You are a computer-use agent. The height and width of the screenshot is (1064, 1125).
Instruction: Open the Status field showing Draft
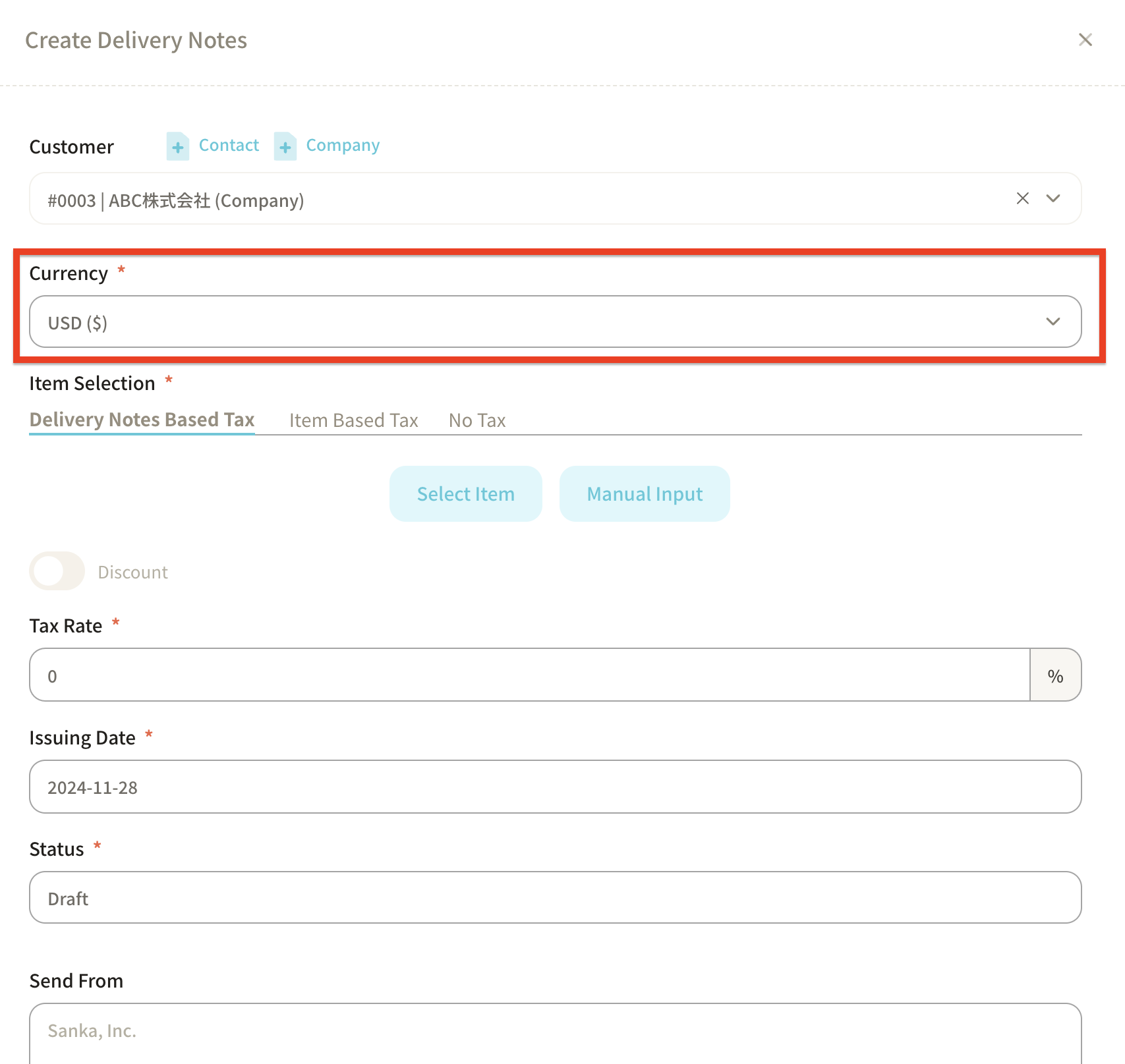coord(555,898)
